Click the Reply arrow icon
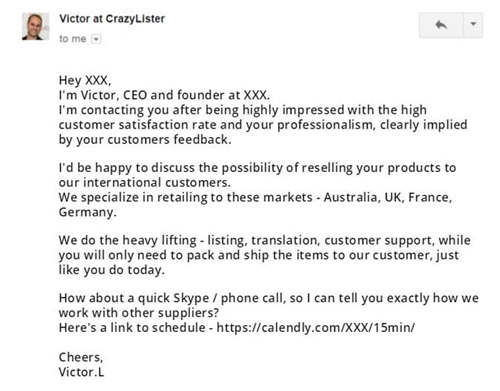 click(x=441, y=25)
